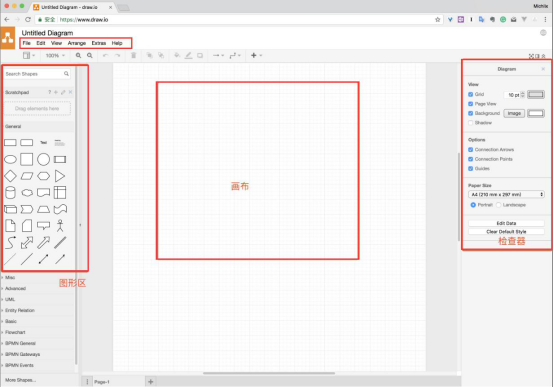Select the diamond shape in General
Image resolution: width=554 pixels, height=387 pixels.
click(10, 176)
